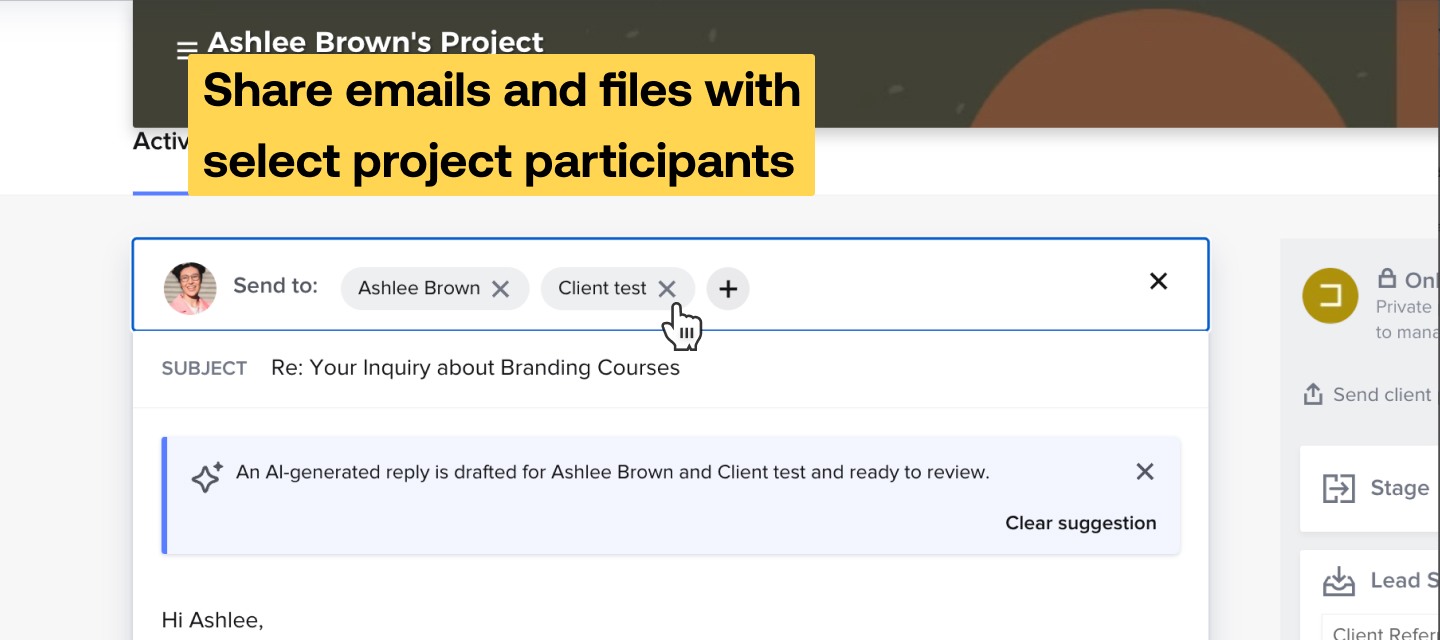
Task: Switch to the Activity tab
Action: (x=161, y=141)
